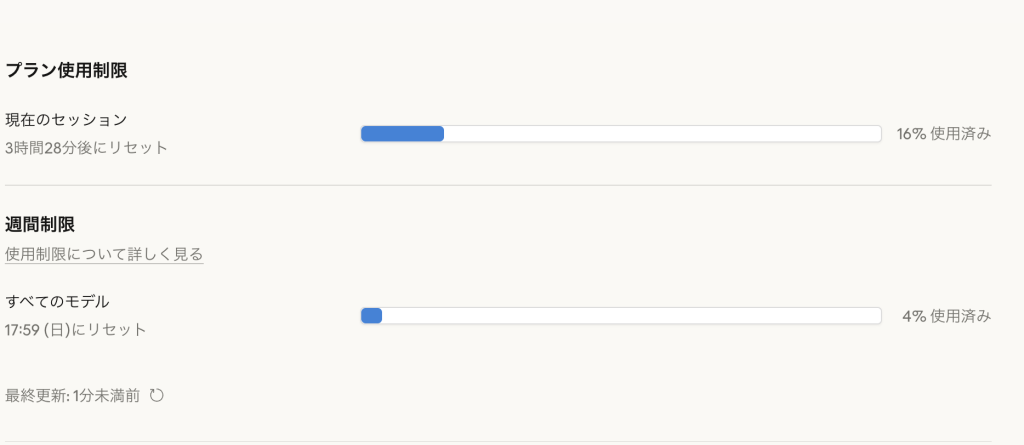Select the 現在のセッション label
The height and width of the screenshot is (445, 1024).
point(66,120)
